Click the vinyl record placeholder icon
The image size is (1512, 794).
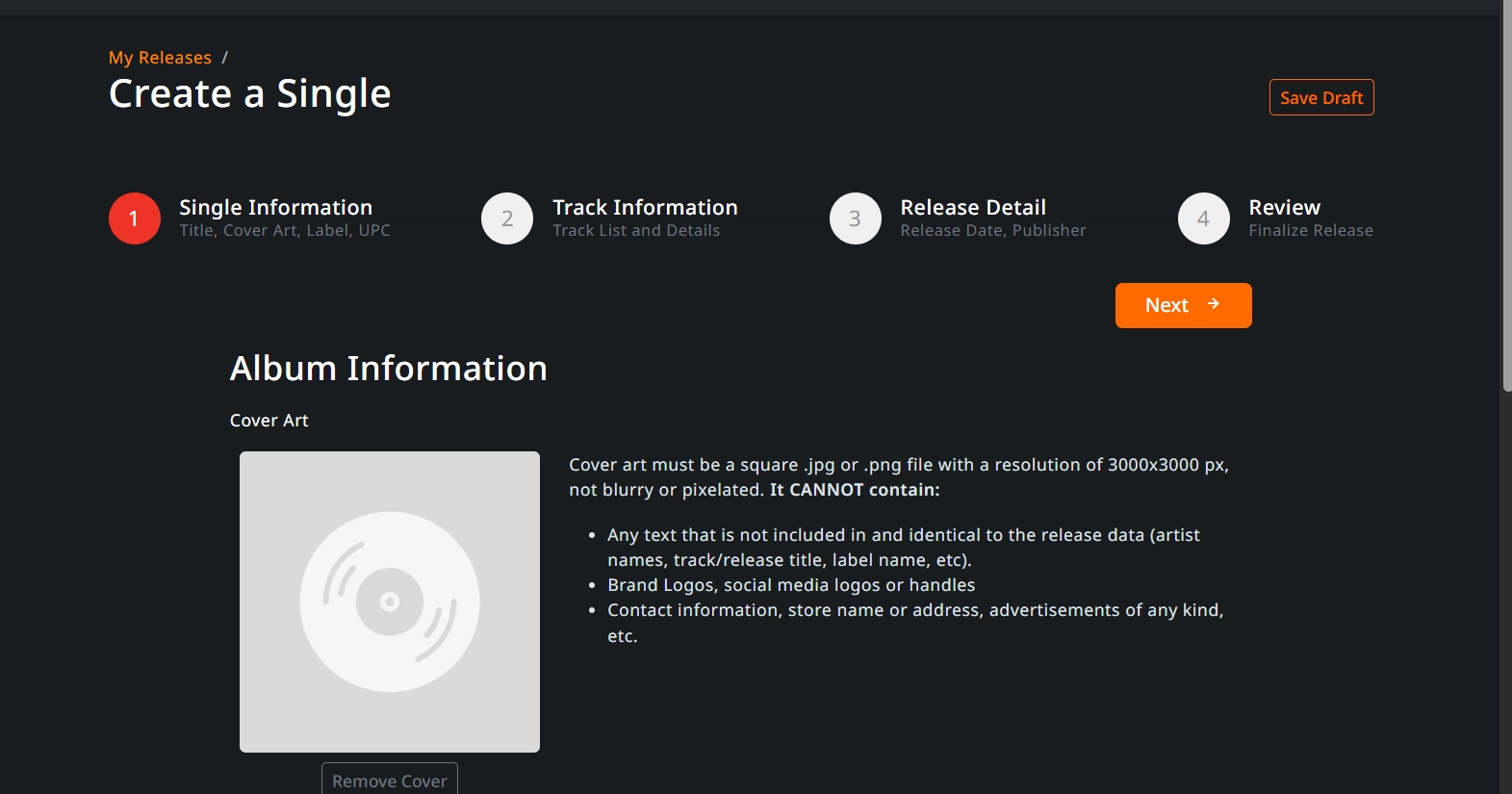point(390,602)
